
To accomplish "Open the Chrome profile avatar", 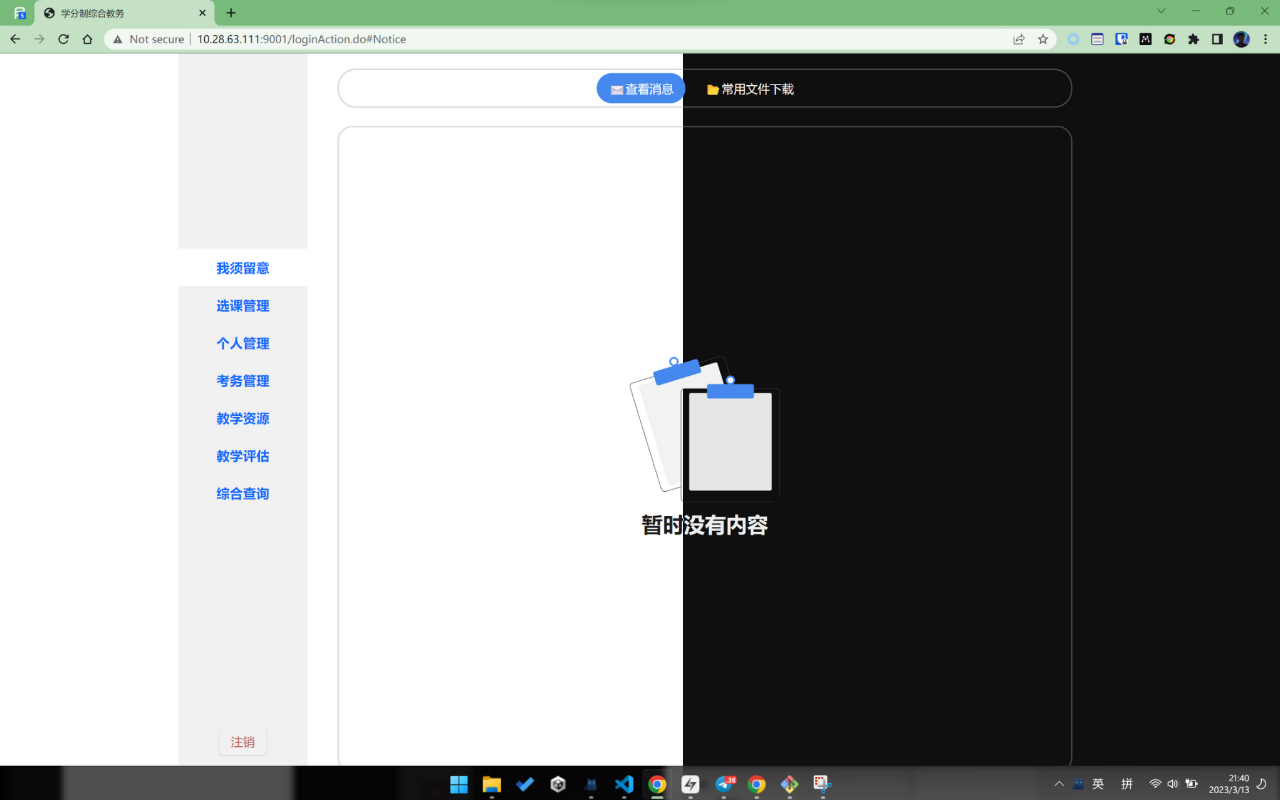I will (x=1241, y=39).
